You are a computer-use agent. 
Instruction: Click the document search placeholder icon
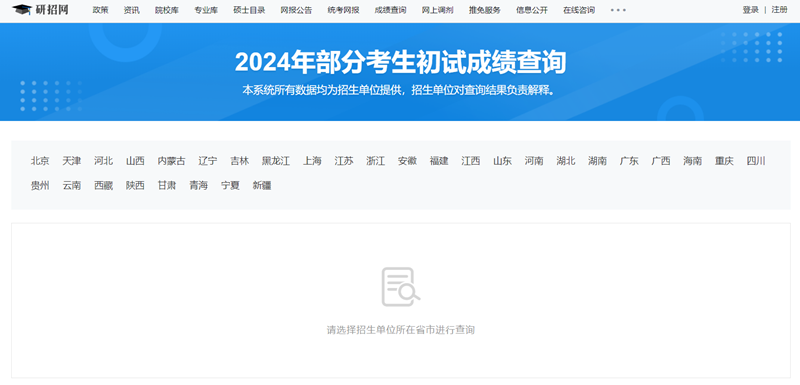[401, 287]
